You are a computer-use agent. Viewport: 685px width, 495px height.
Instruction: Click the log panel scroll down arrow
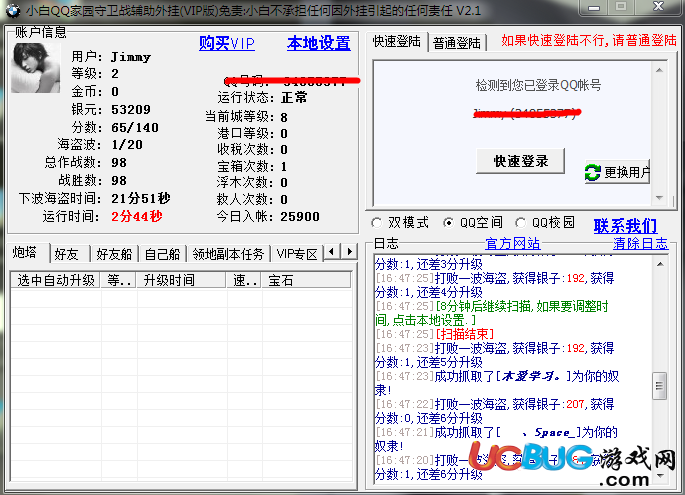(660, 475)
